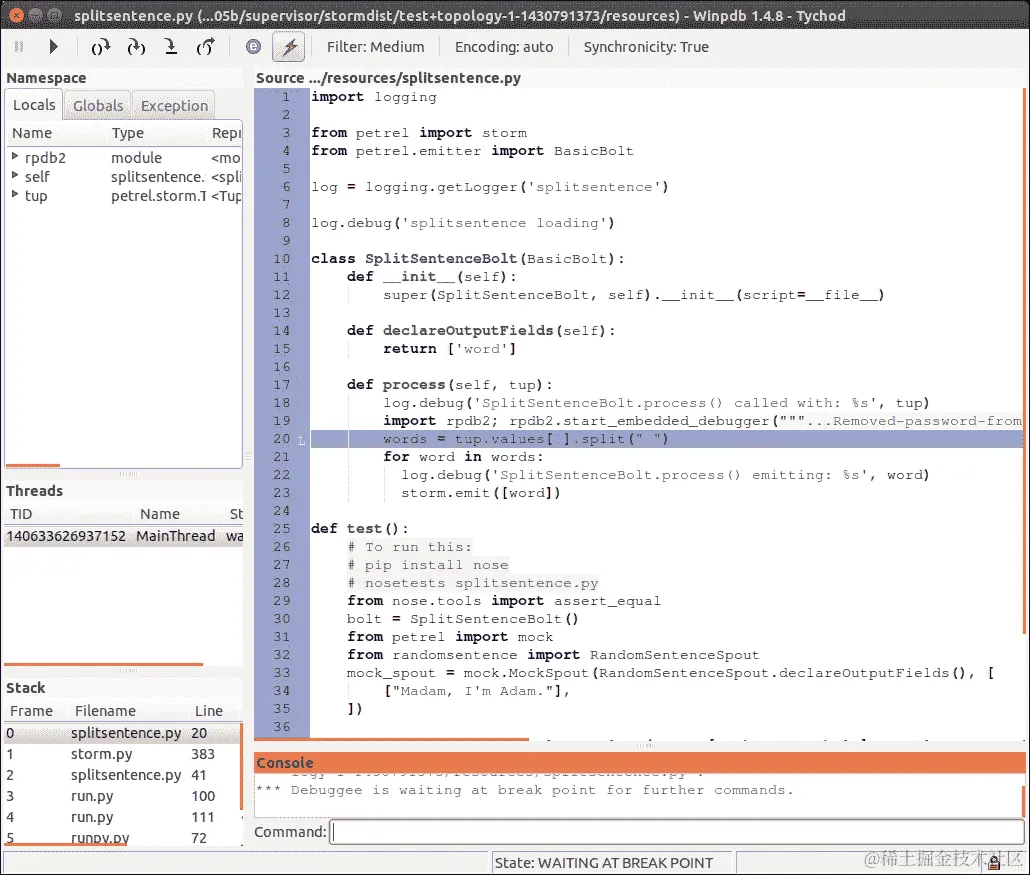Click the Step into toolbar icon
The width and height of the screenshot is (1030, 875).
point(136,47)
